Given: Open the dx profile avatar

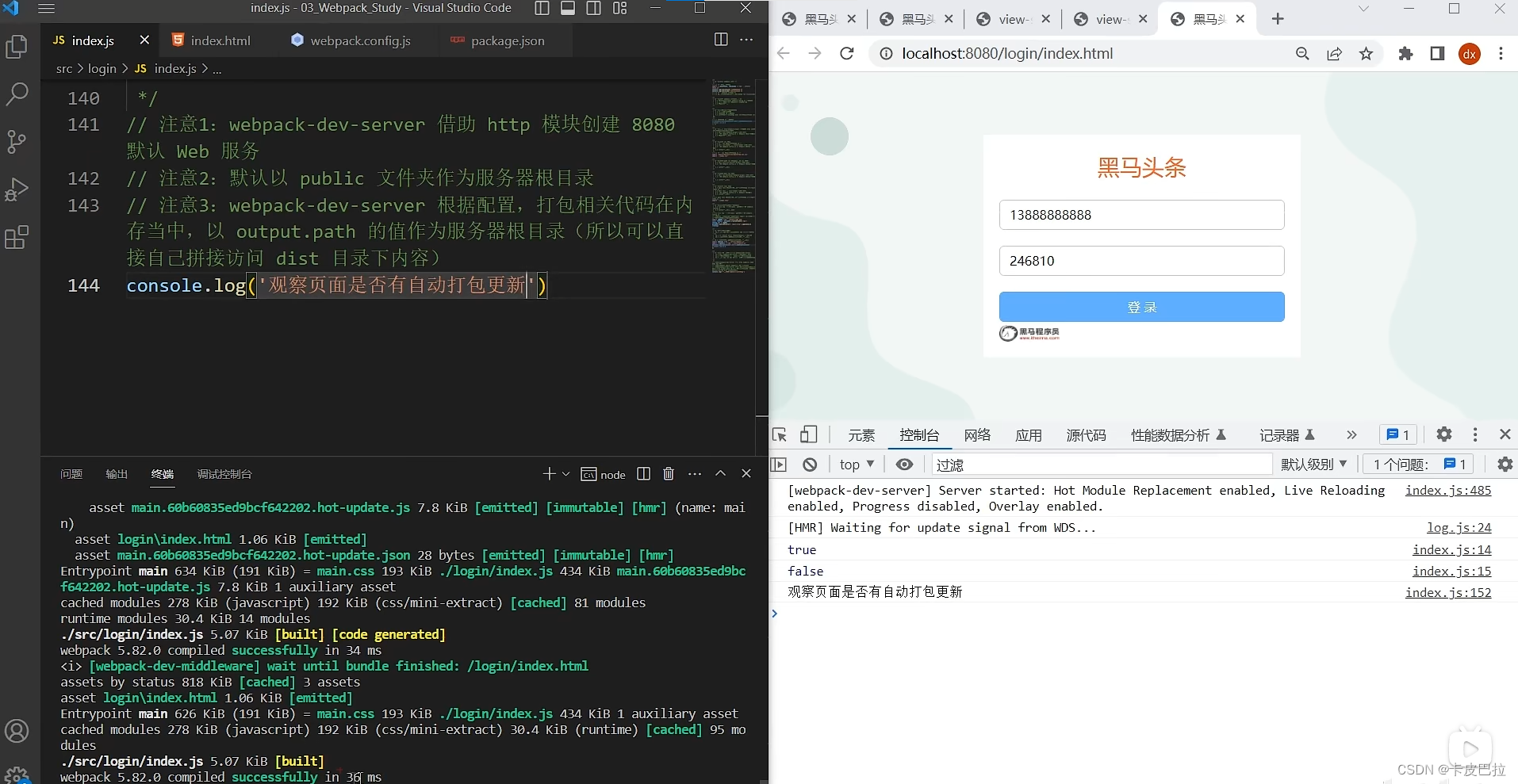Looking at the screenshot, I should point(1470,53).
